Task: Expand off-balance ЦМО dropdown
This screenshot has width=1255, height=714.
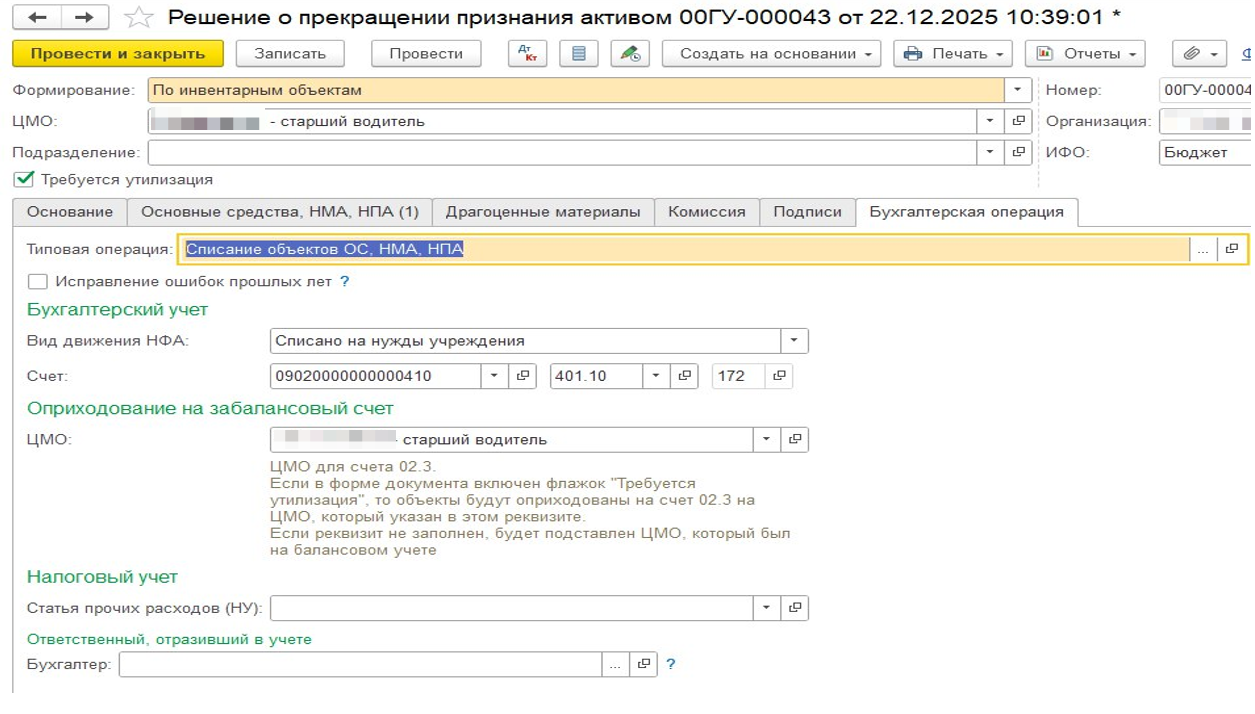Action: [767, 440]
